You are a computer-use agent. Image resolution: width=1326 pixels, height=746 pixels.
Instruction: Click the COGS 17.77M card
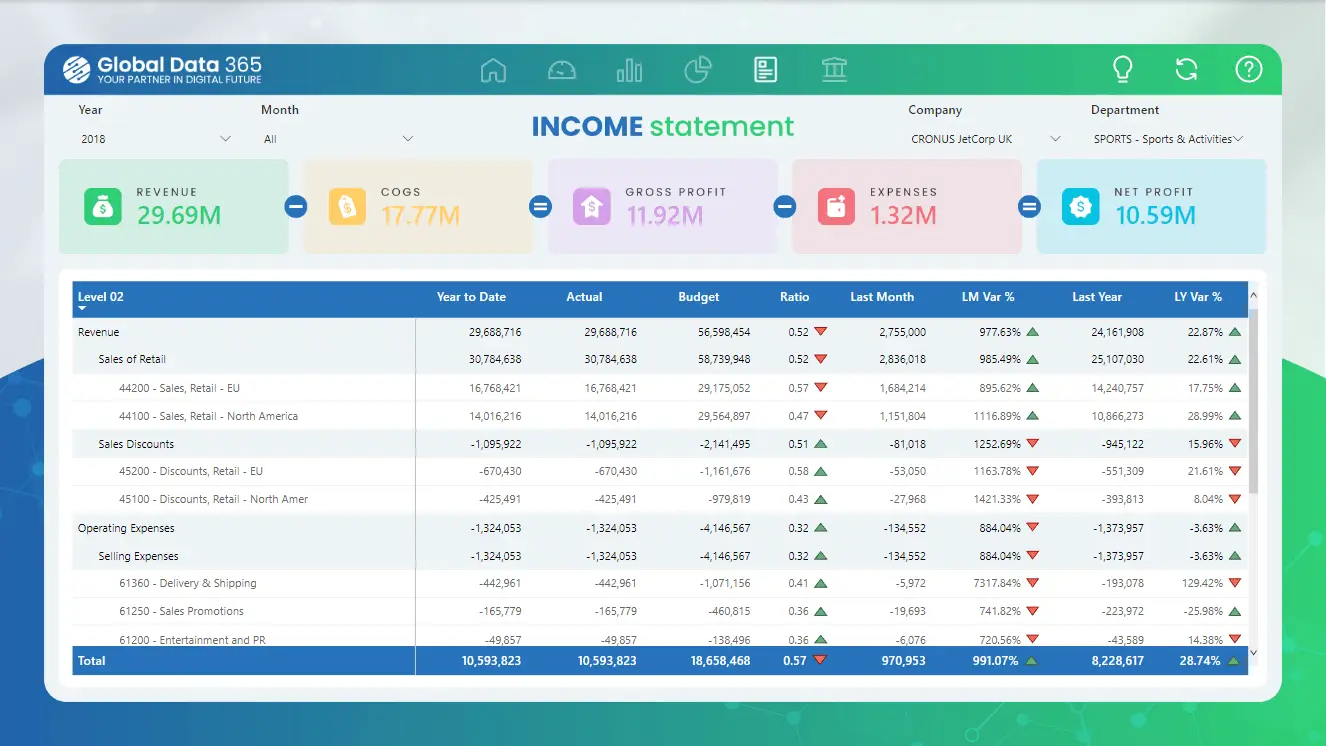[418, 207]
